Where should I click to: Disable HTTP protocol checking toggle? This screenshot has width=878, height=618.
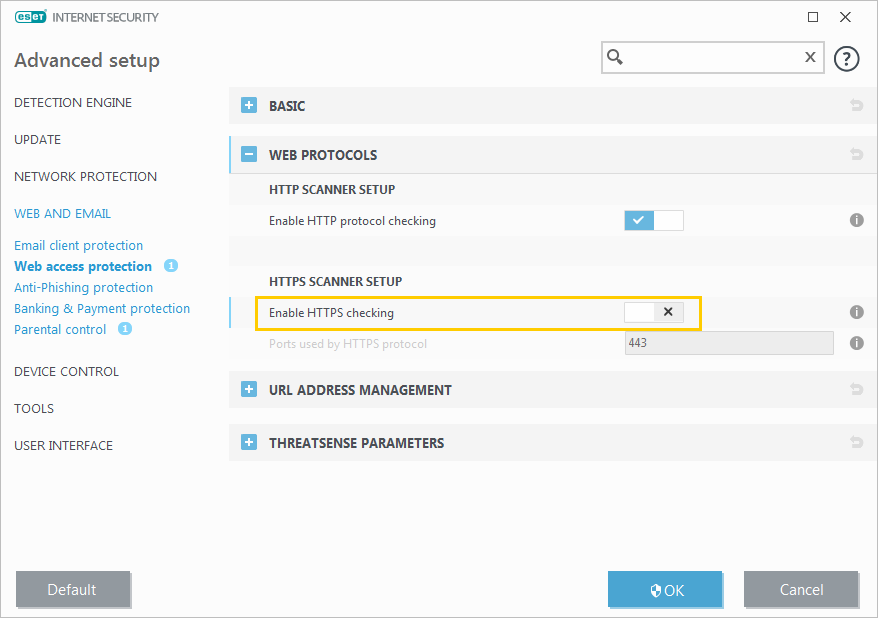pyautogui.click(x=653, y=220)
